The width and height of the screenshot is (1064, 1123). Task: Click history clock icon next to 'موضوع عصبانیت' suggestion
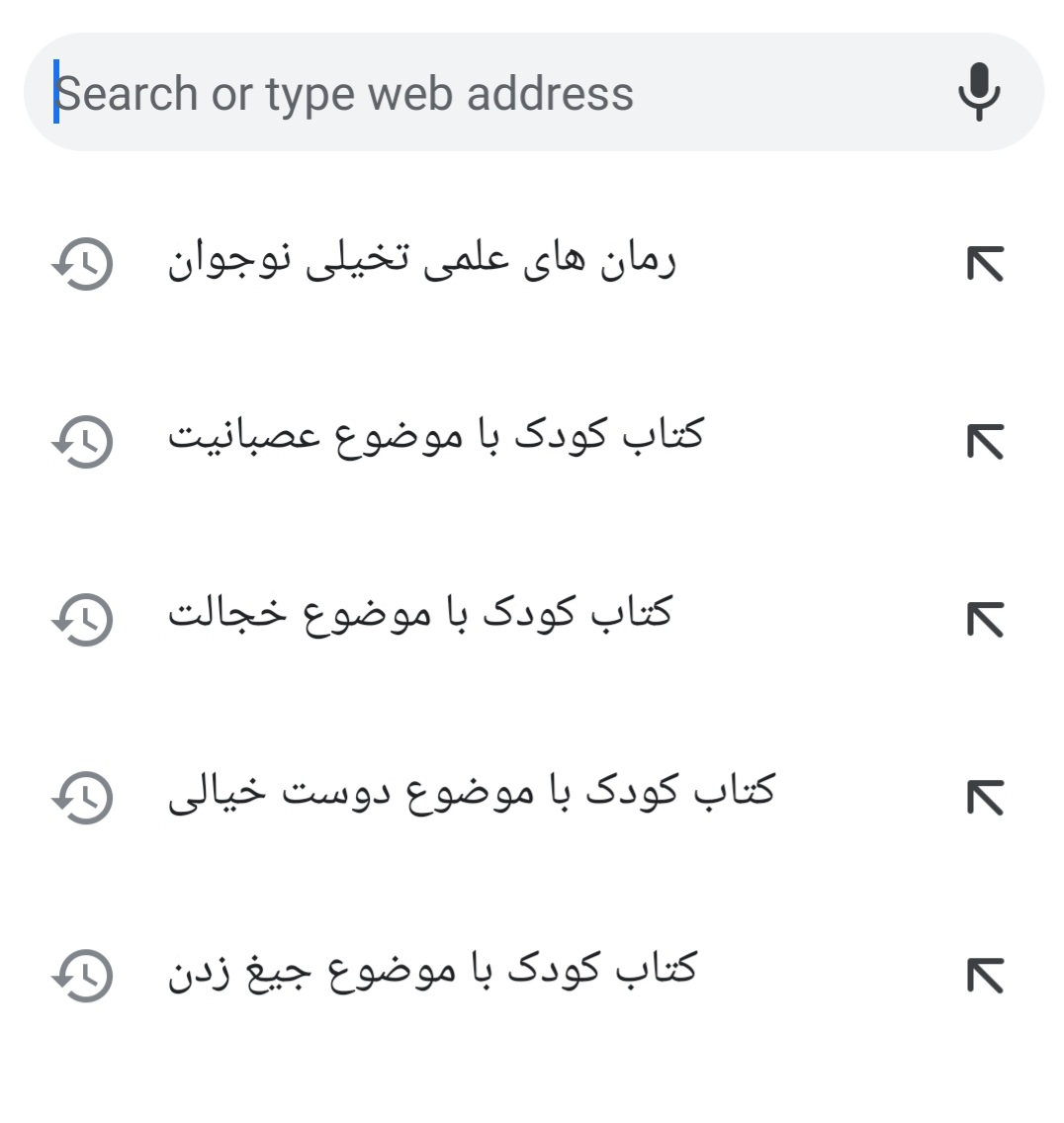coord(83,441)
